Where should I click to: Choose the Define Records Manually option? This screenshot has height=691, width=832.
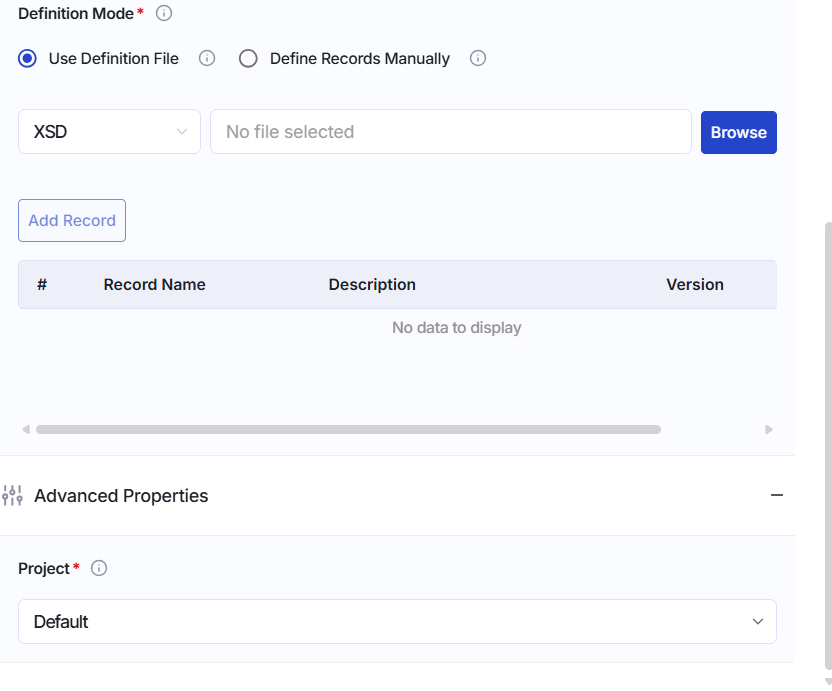coord(248,58)
